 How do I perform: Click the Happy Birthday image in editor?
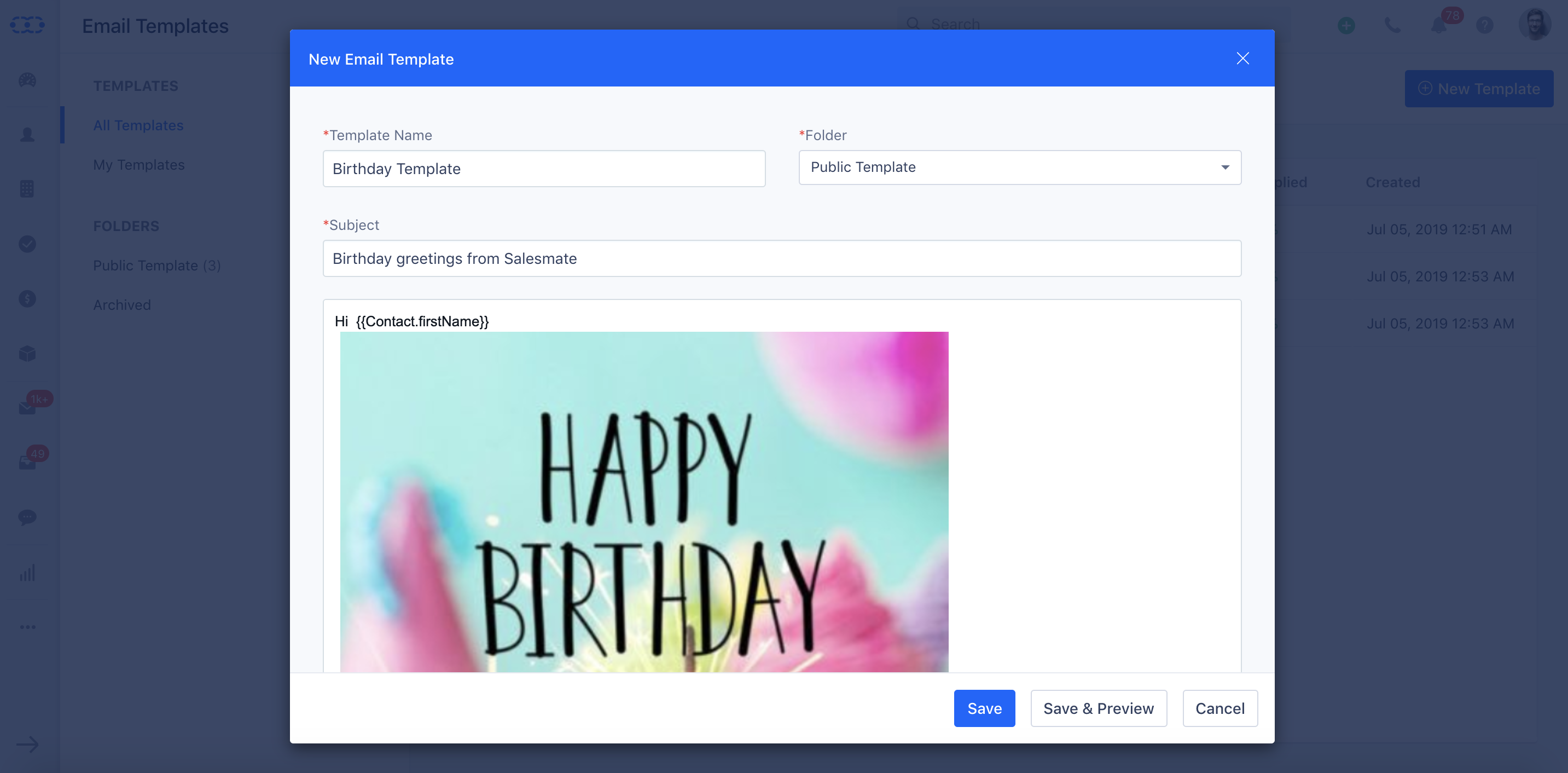tap(644, 502)
